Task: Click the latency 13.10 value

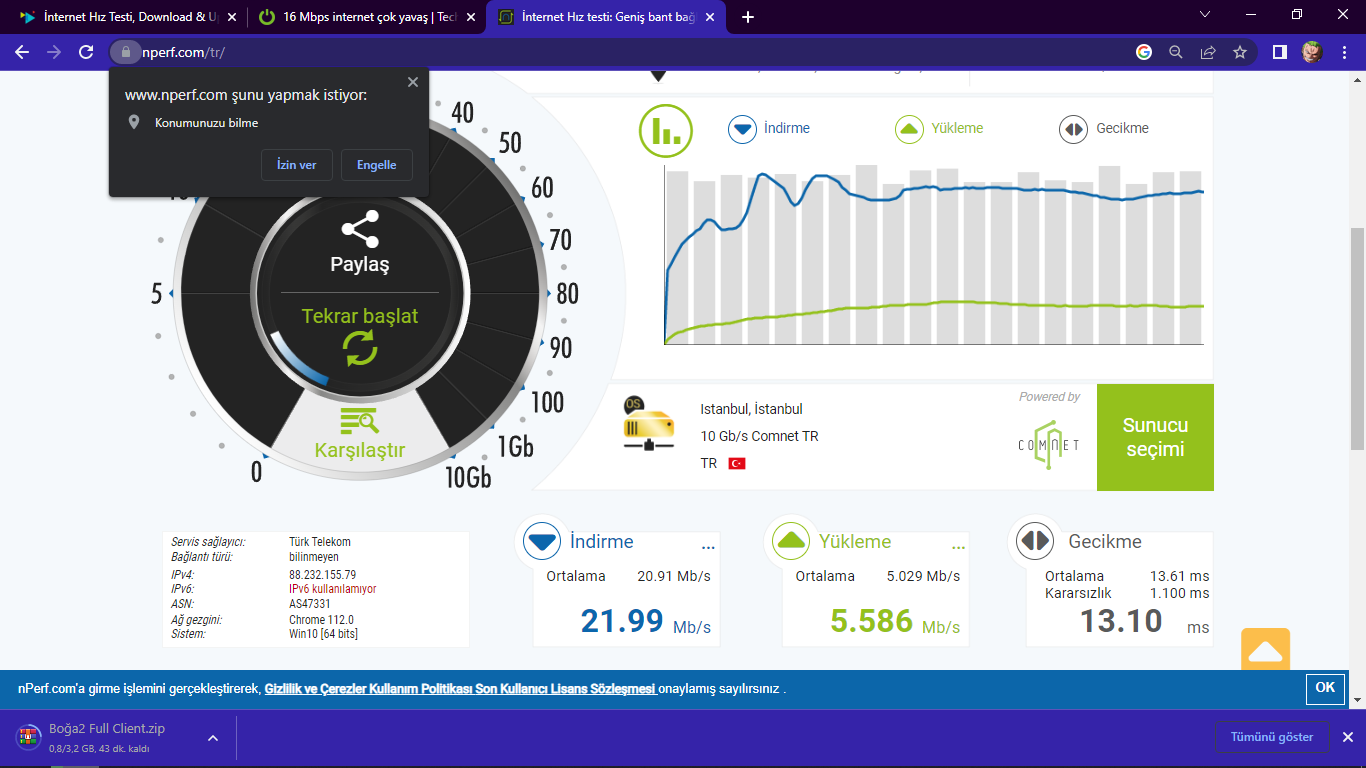Action: (x=1121, y=621)
